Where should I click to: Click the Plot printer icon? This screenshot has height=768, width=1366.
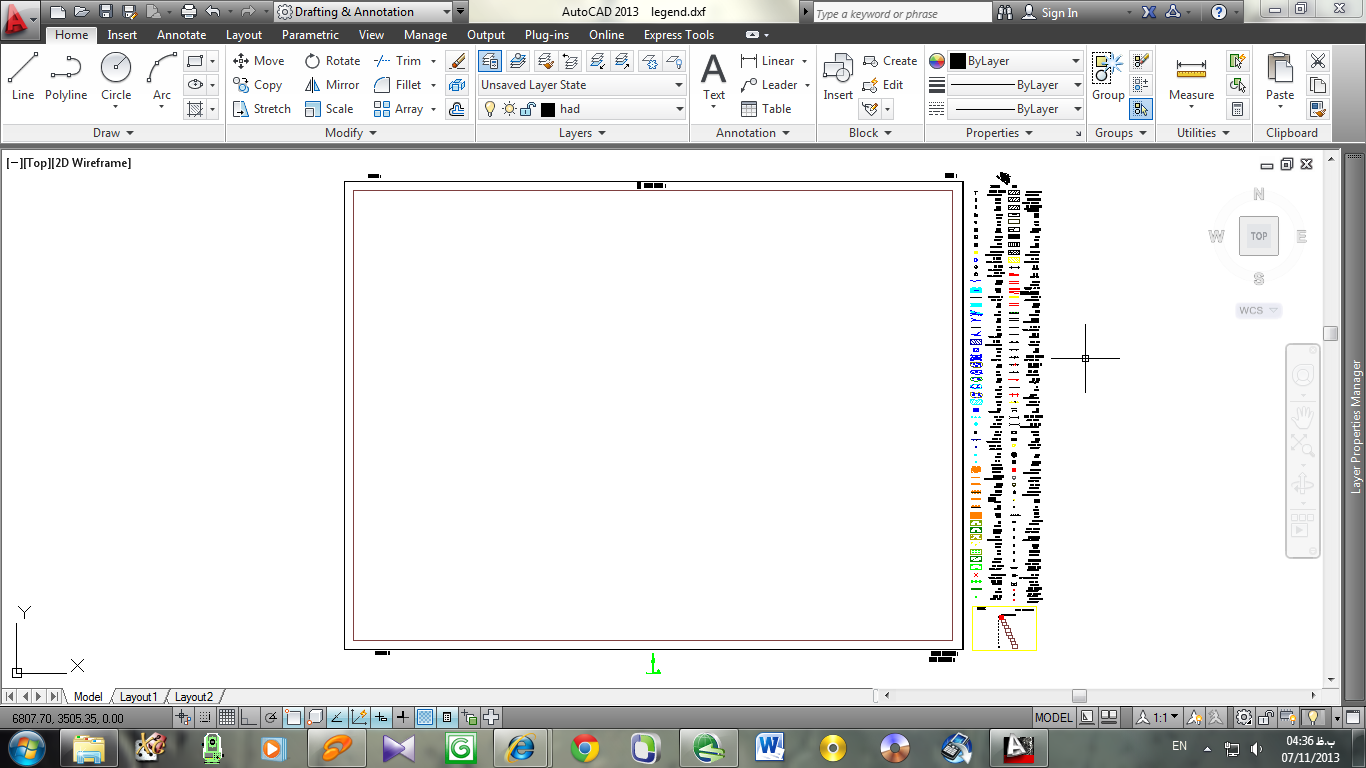(x=188, y=12)
